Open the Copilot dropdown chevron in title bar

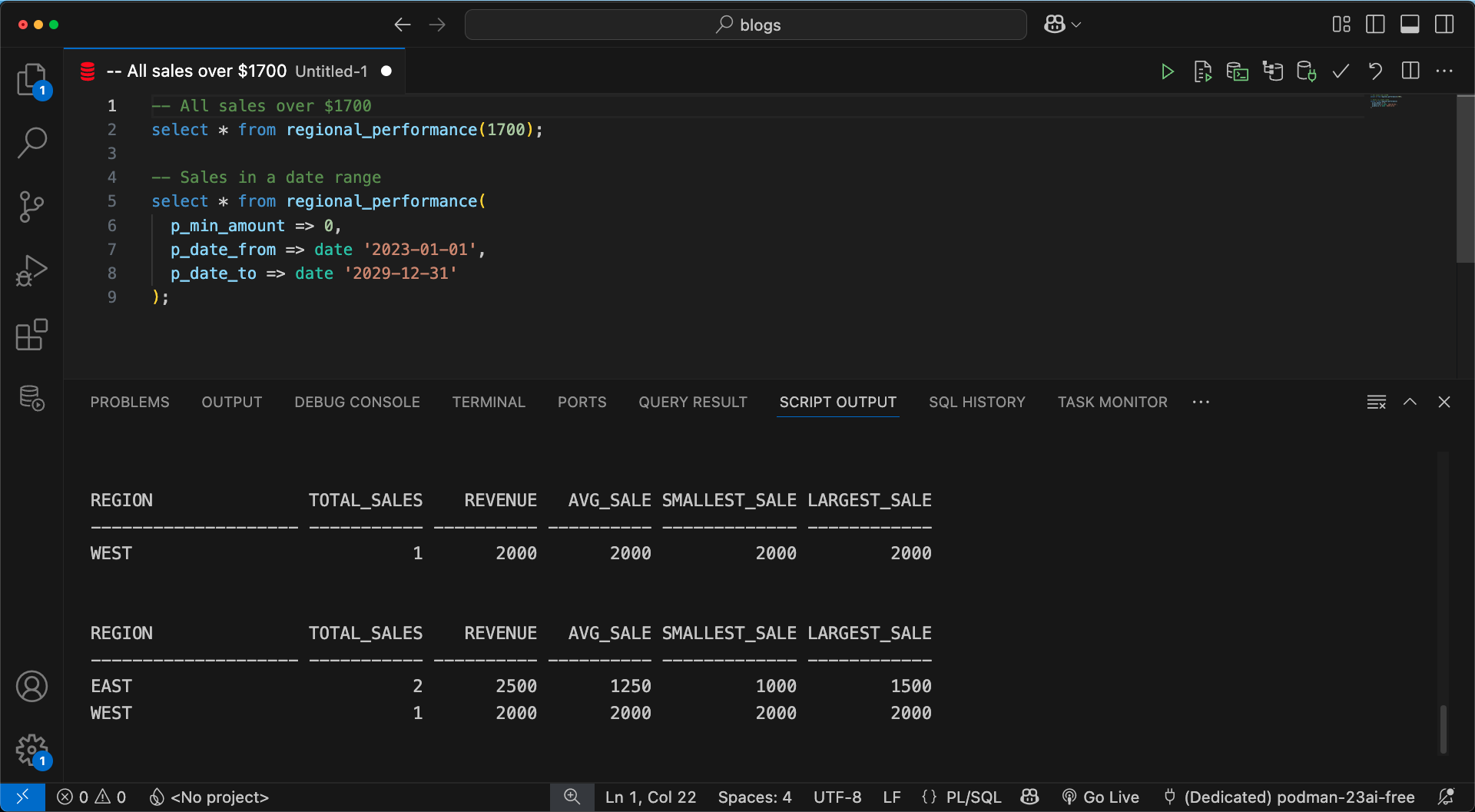[x=1076, y=25]
